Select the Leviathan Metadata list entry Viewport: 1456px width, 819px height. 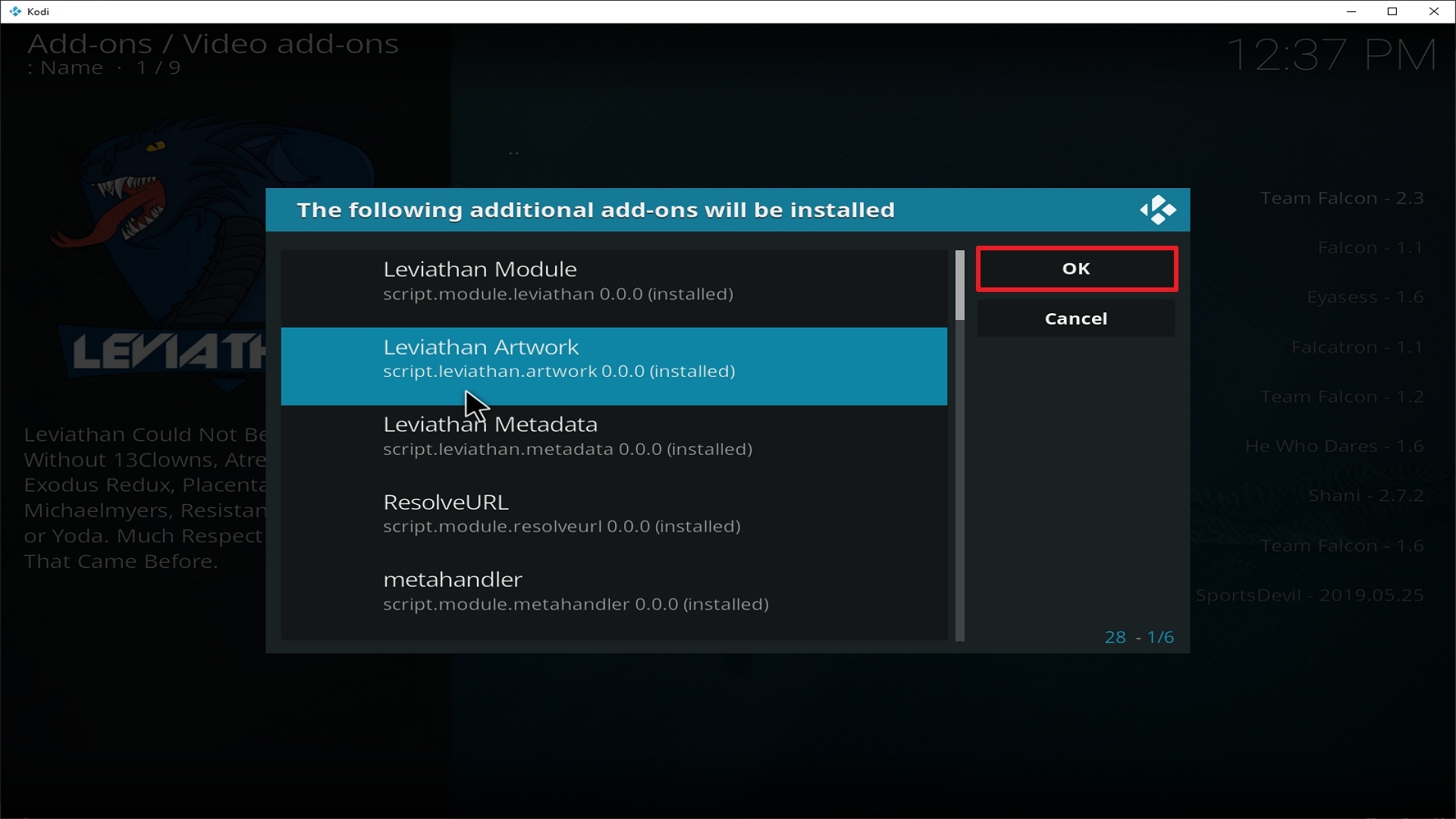tap(613, 444)
